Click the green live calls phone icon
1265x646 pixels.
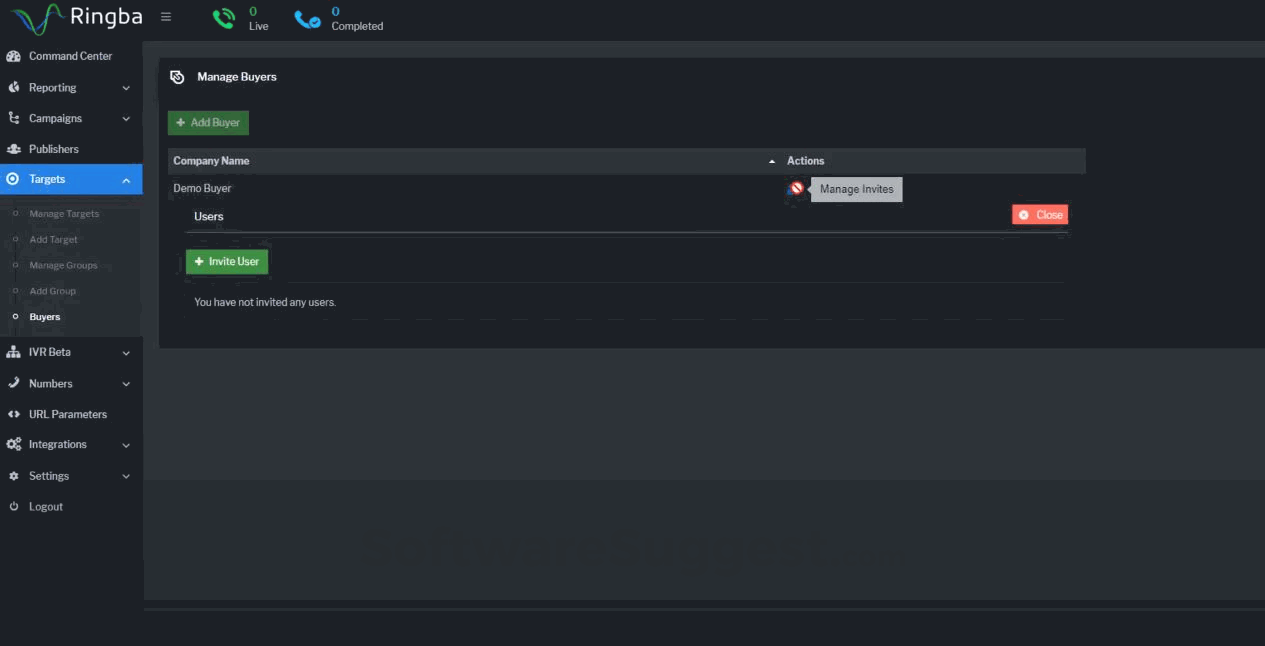click(224, 18)
